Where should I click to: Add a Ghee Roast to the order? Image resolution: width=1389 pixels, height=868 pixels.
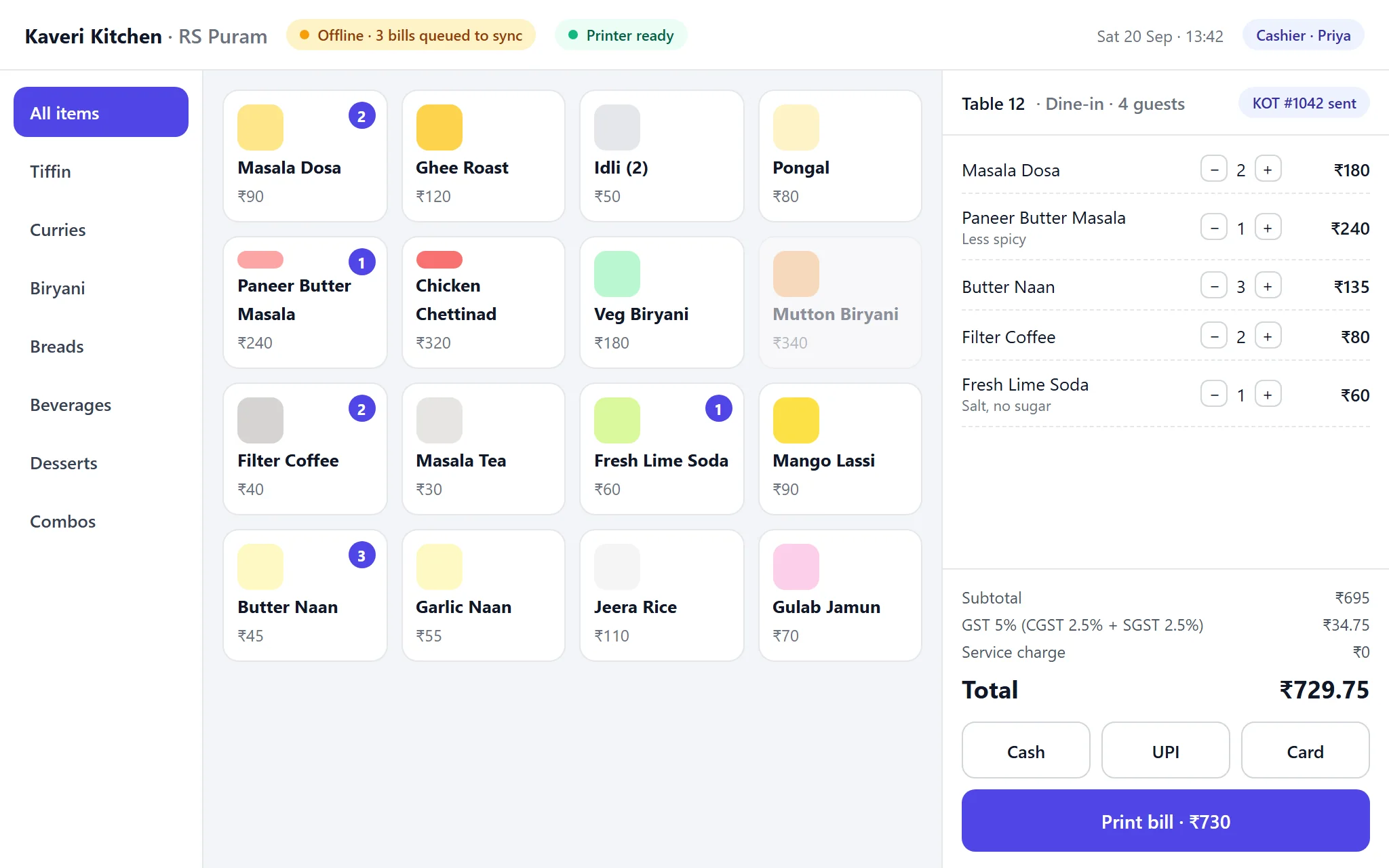[484, 156]
